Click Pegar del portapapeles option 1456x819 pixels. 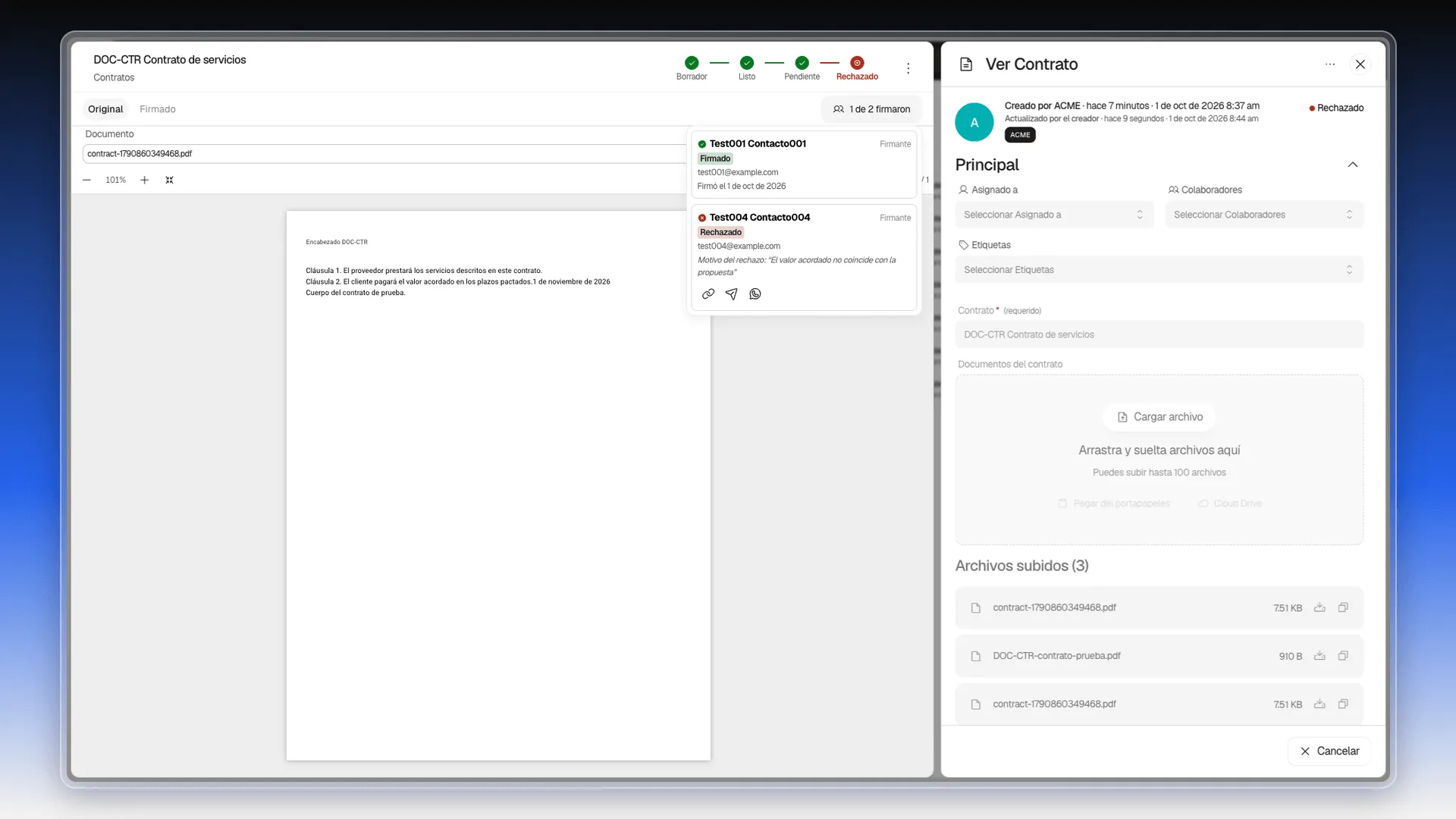coord(1114,504)
